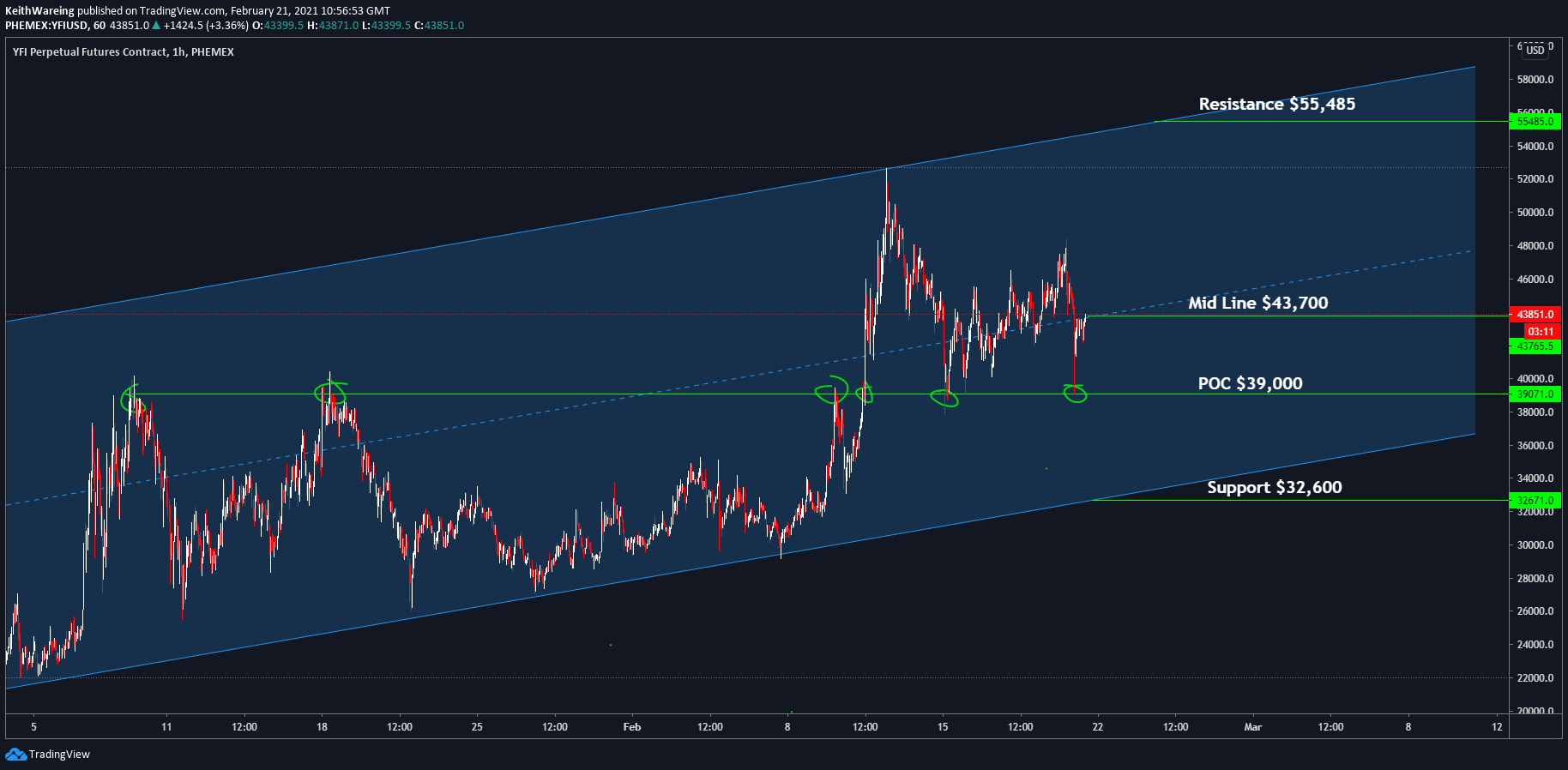Click the red 43851.0 current price tag
The height and width of the screenshot is (770, 1568).
[x=1535, y=315]
